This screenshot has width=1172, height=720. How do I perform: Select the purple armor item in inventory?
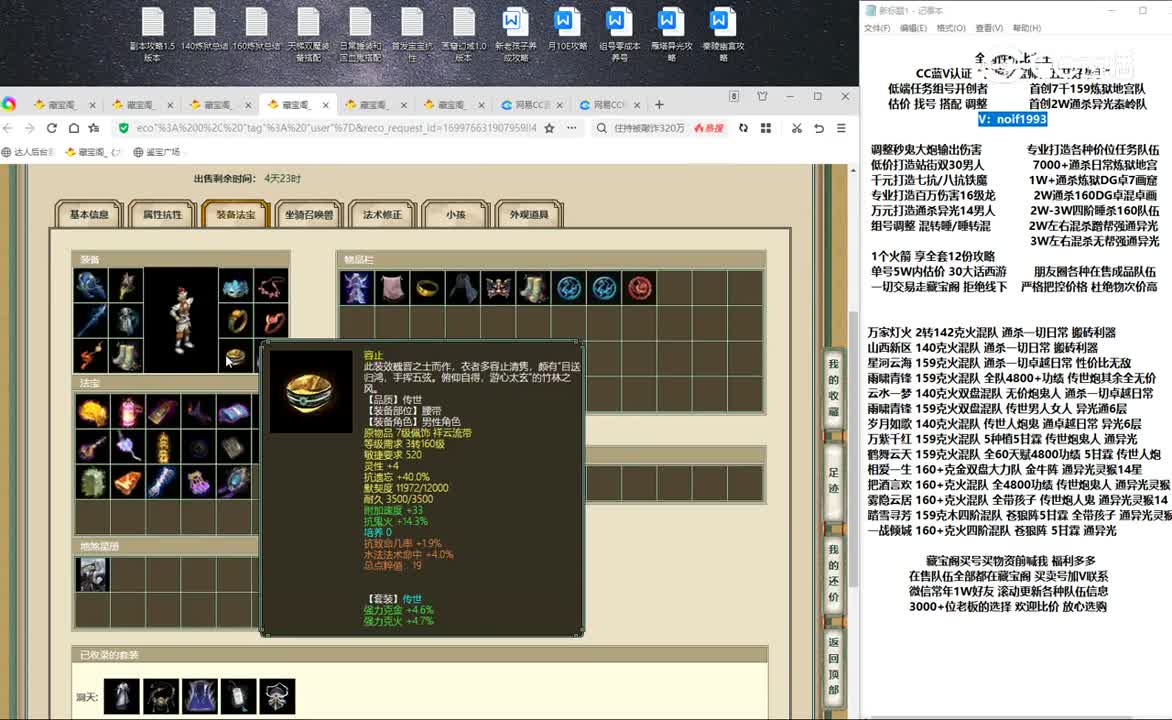(357, 288)
